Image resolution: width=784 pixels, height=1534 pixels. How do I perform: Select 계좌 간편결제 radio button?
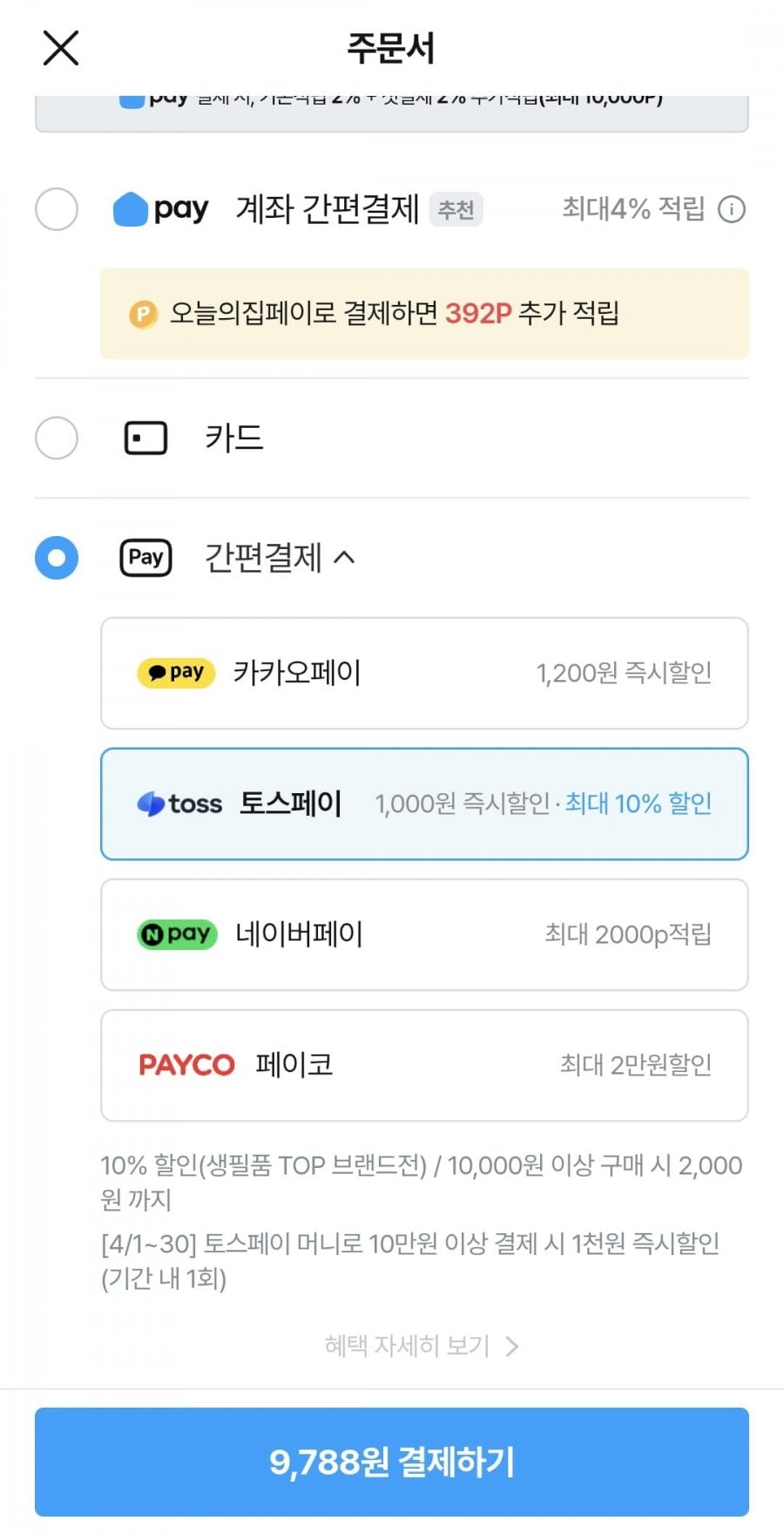pyautogui.click(x=57, y=209)
